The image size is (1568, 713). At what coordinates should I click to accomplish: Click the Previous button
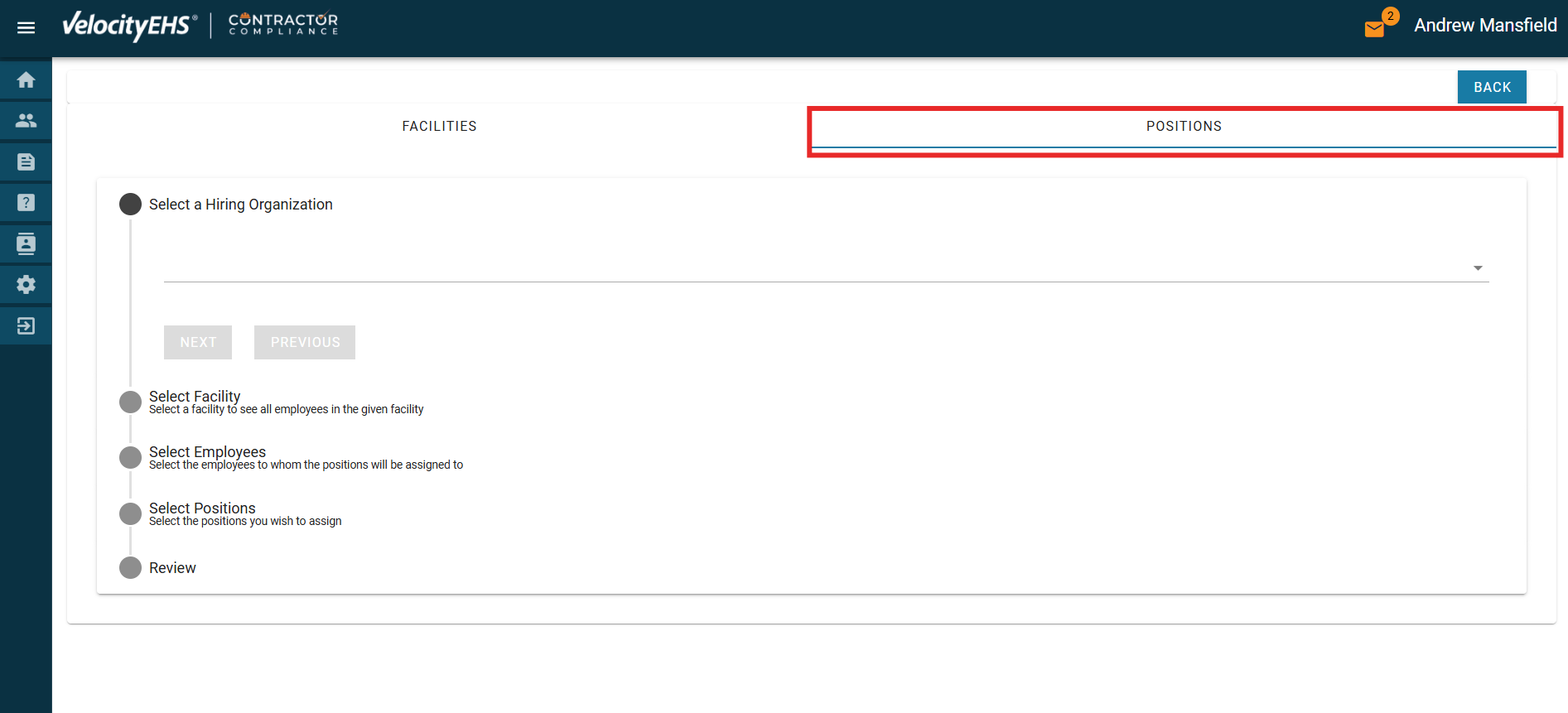305,342
